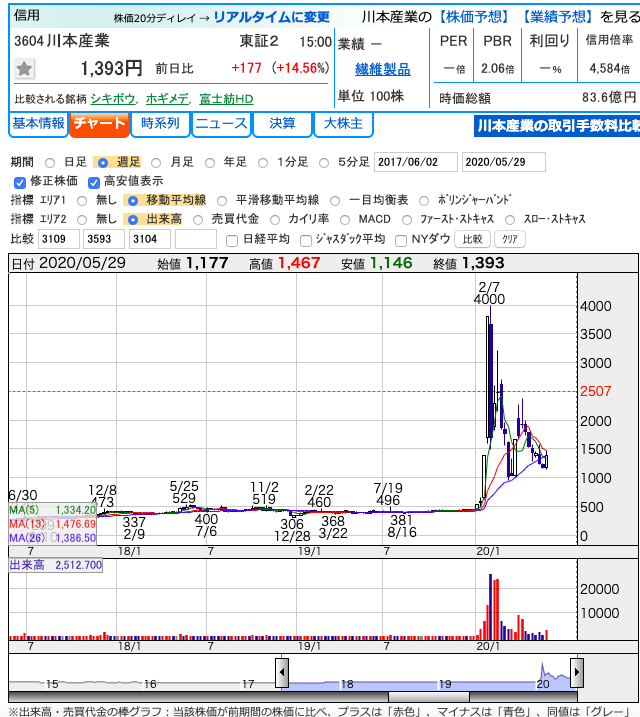Image resolution: width=640 pixels, height=717 pixels.
Task: Click the left range slider handle arrow
Action: 282,672
